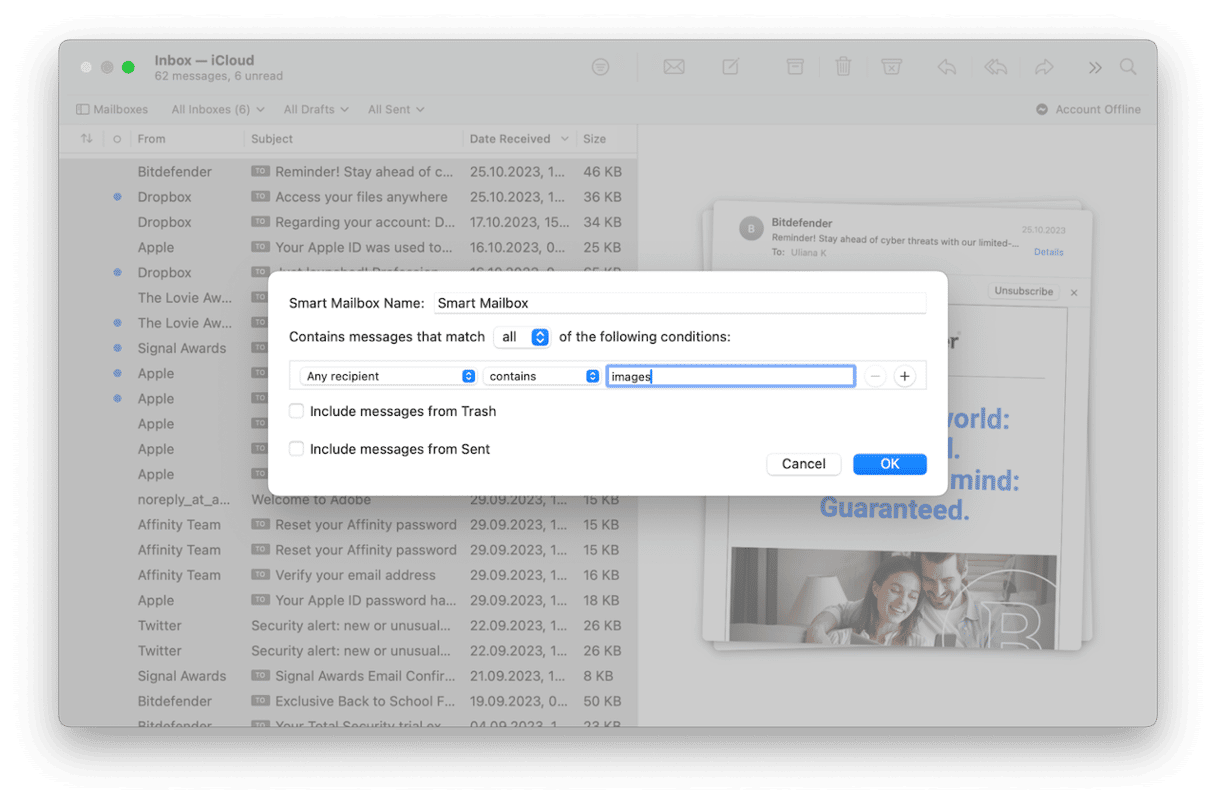The width and height of the screenshot is (1216, 805).
Task: Click the Smart Mailbox Name text field
Action: (x=680, y=303)
